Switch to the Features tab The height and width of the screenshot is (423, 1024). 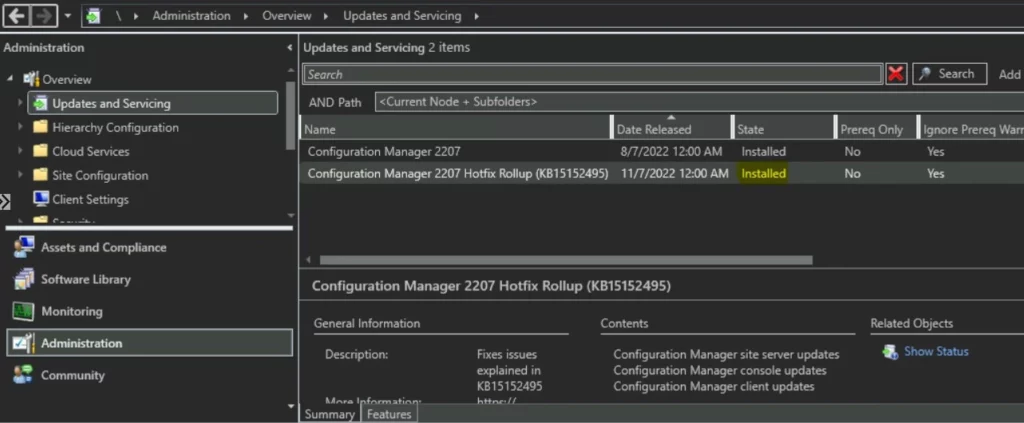389,414
